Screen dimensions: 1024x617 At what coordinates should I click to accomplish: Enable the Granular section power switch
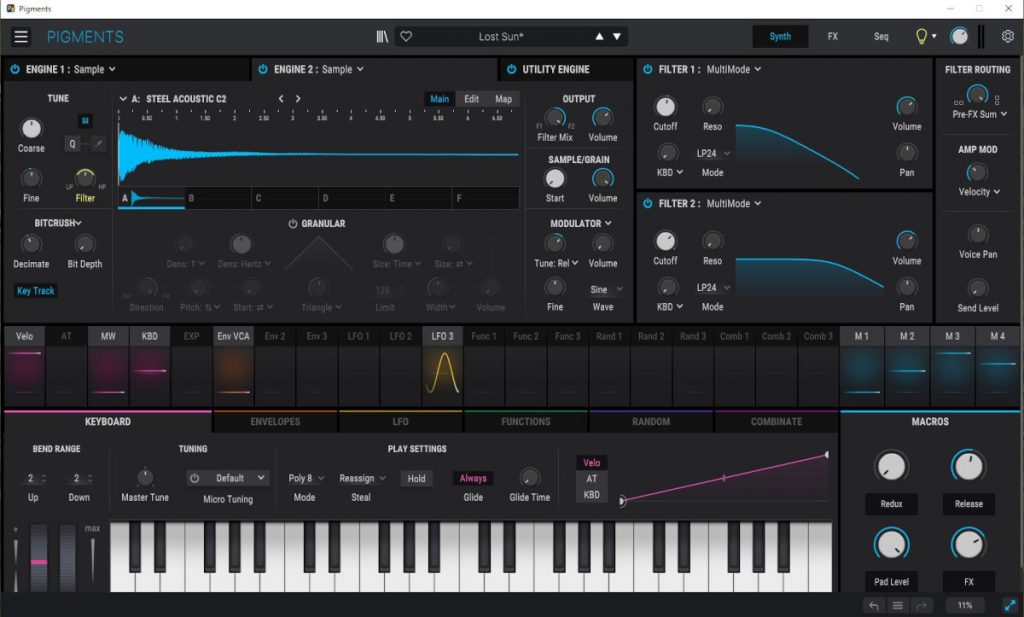(293, 224)
